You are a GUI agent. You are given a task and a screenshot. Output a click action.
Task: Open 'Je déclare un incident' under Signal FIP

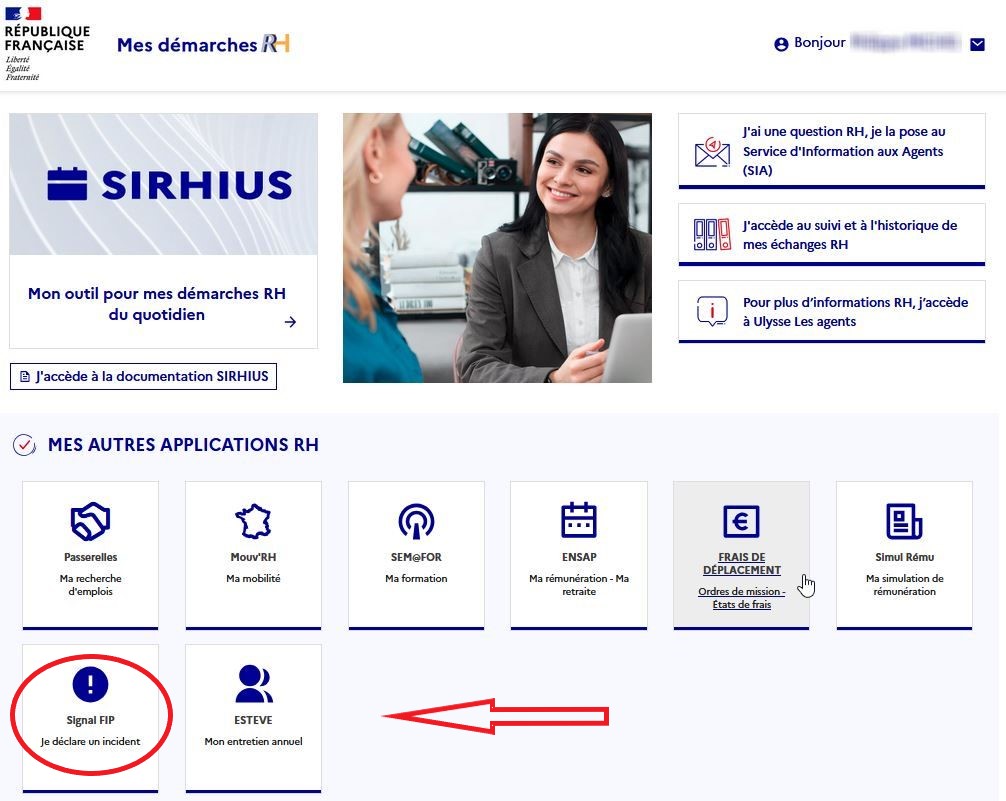pos(90,741)
